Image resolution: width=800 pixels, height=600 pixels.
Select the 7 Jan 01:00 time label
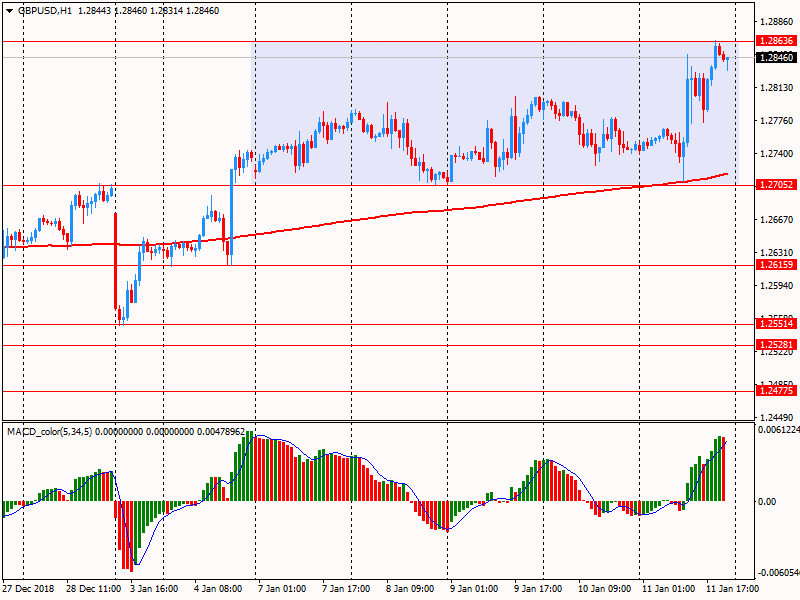coord(282,589)
